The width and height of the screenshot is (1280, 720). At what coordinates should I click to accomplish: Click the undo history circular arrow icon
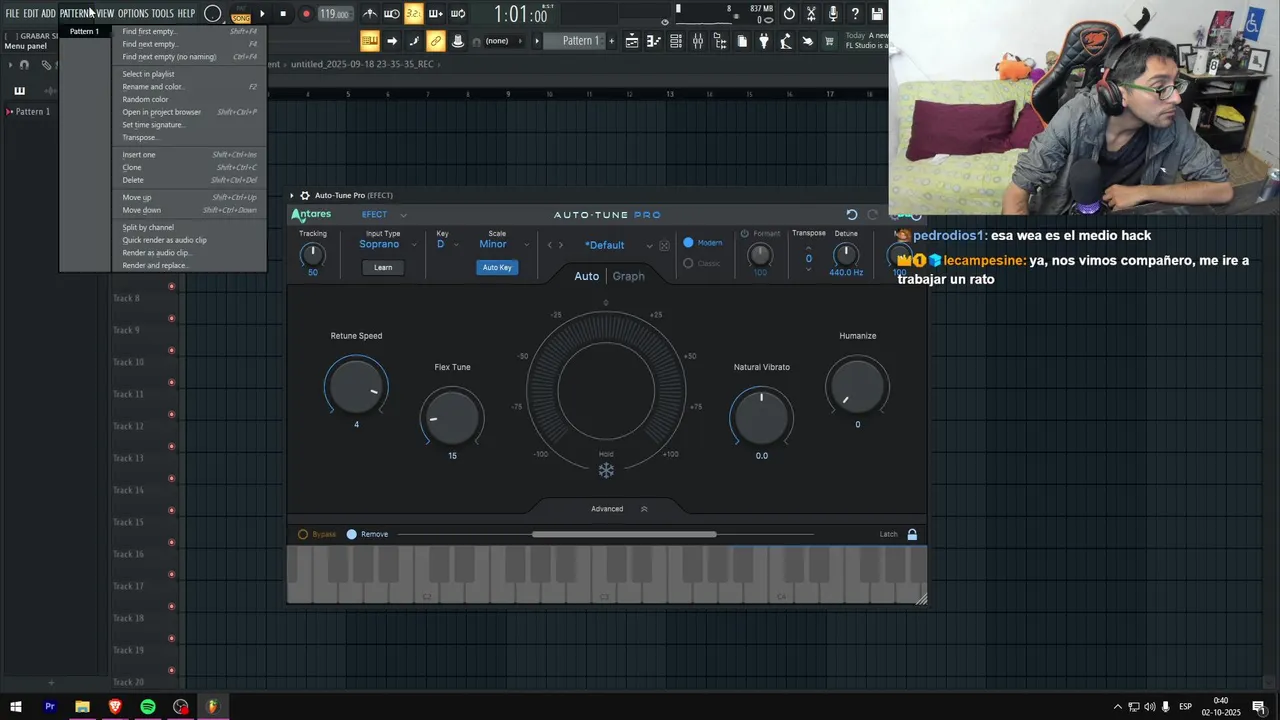tap(789, 14)
